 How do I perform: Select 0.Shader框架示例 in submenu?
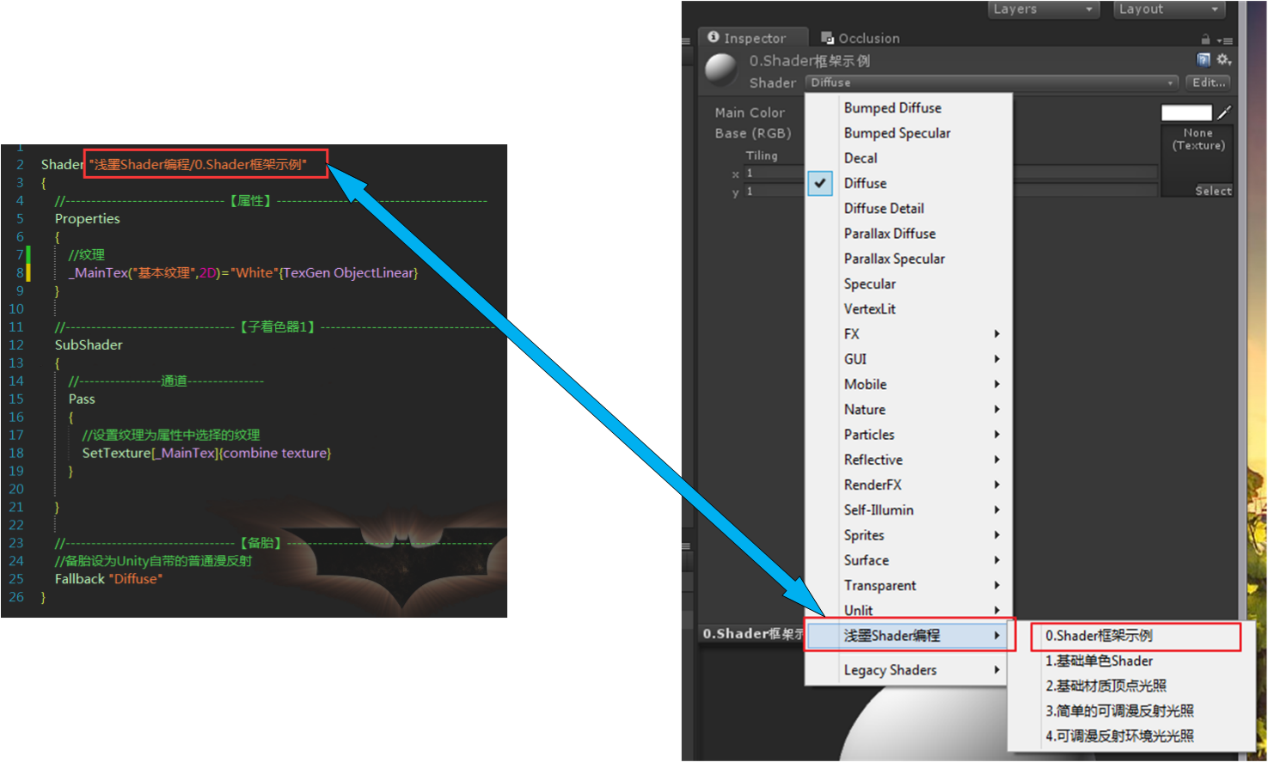pos(1136,636)
